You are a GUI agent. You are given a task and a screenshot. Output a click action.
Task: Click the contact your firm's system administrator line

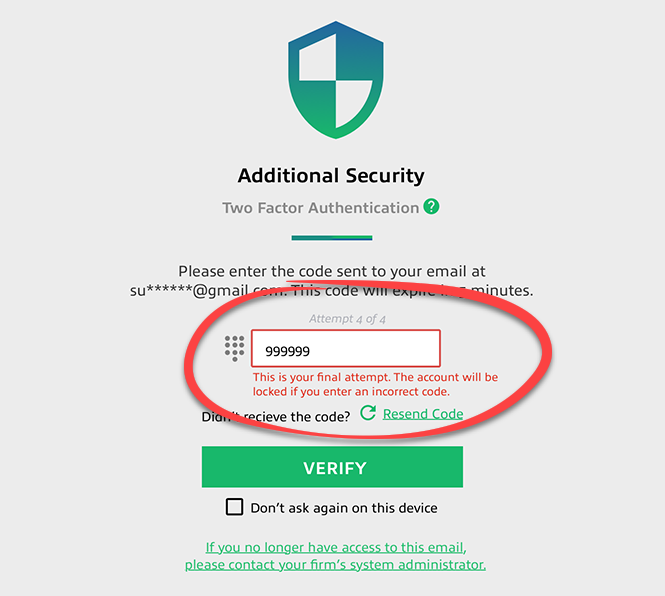pos(336,564)
